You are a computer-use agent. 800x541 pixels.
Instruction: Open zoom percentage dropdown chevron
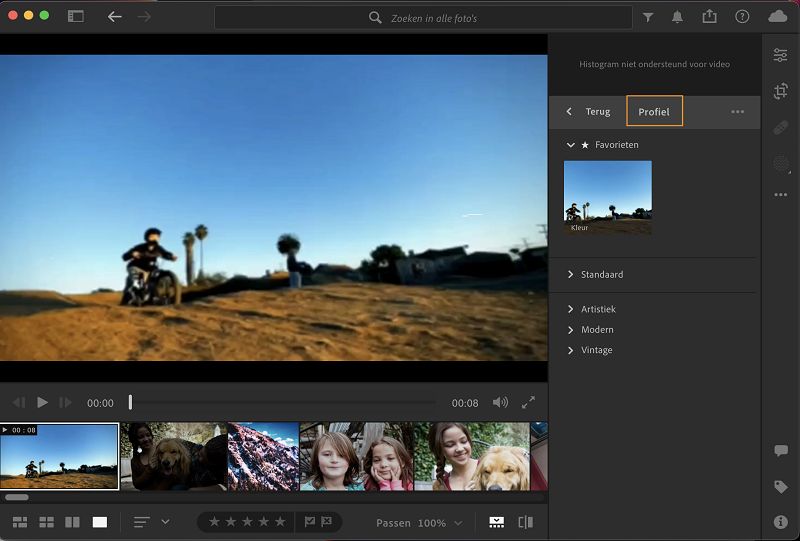(458, 523)
